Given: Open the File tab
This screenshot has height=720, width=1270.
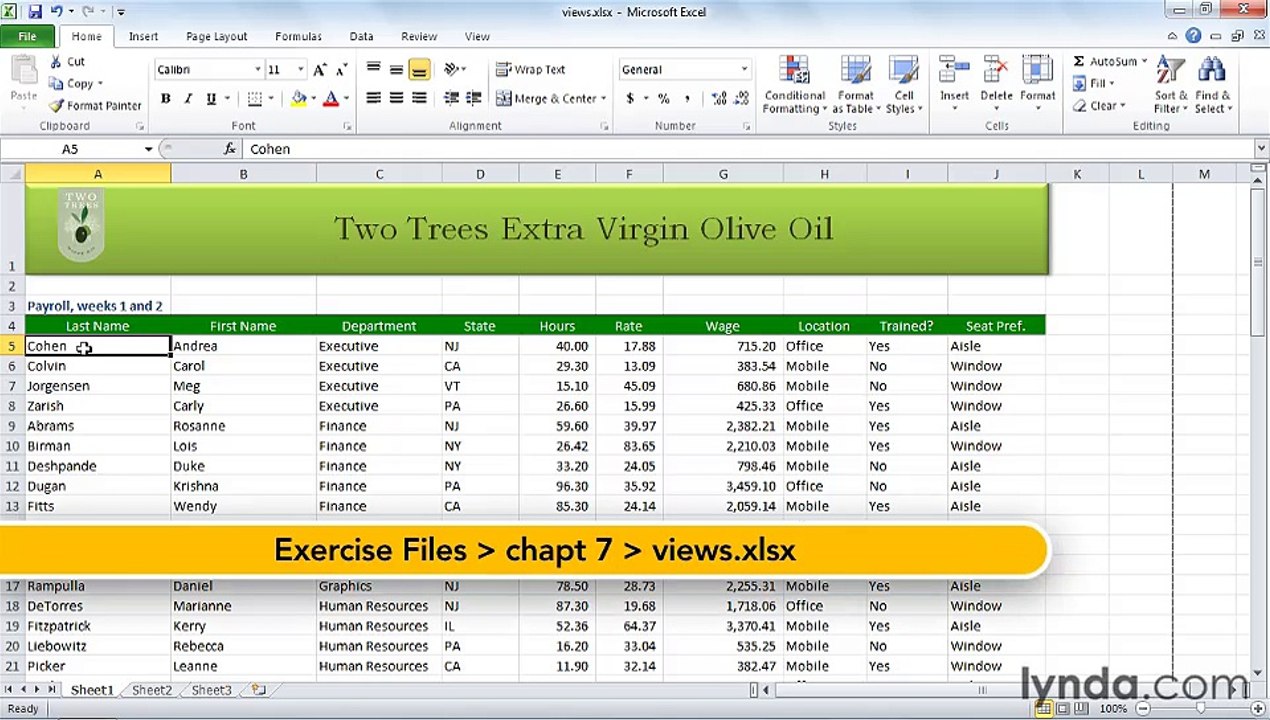Looking at the screenshot, I should point(27,36).
